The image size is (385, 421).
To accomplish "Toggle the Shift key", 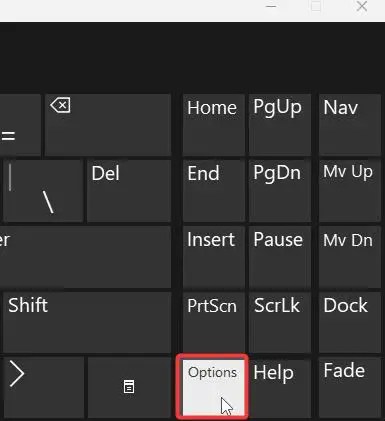I will (87, 322).
